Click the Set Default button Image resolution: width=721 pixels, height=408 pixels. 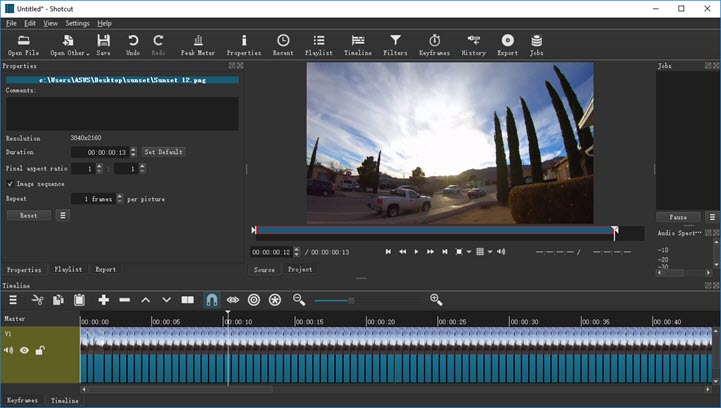coord(163,152)
